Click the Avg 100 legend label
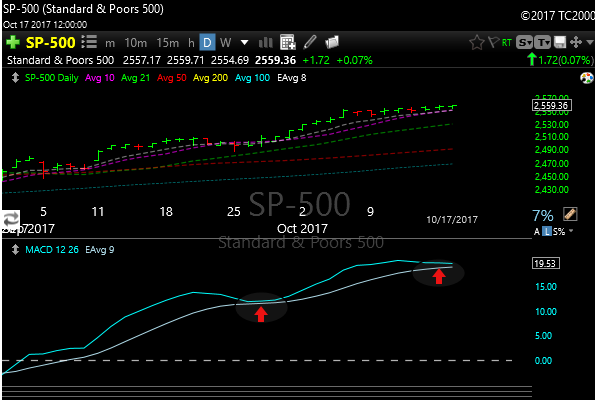Viewport: 595px width, 400px height. [252, 78]
